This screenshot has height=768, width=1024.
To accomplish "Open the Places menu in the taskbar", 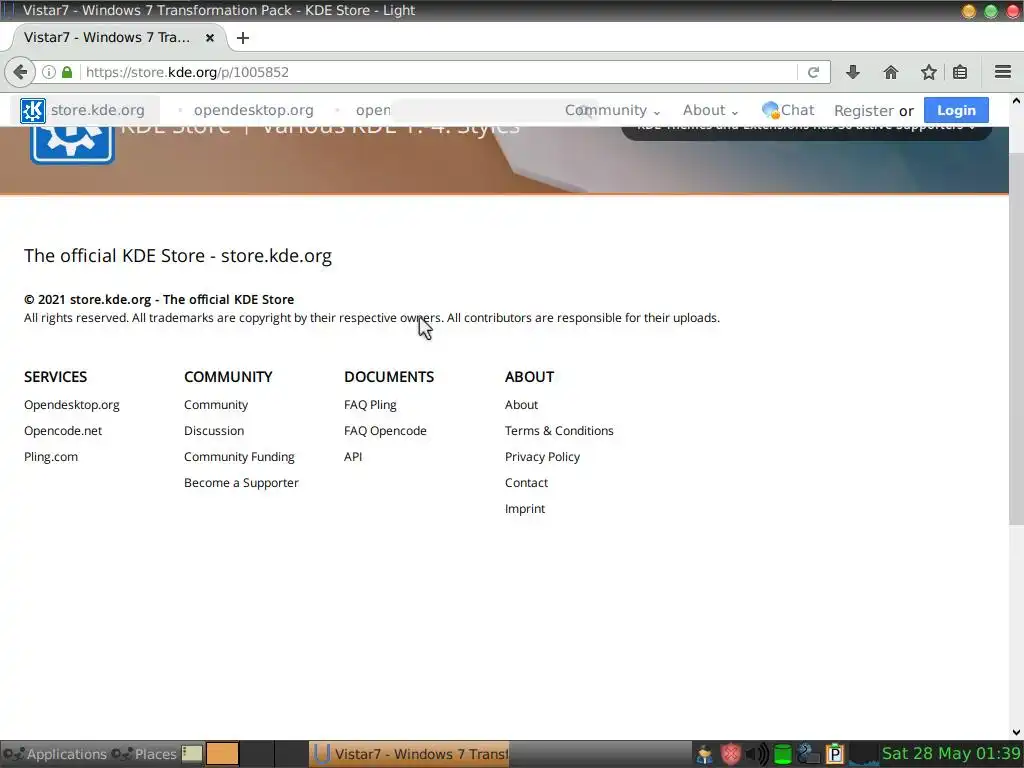I will pos(144,754).
